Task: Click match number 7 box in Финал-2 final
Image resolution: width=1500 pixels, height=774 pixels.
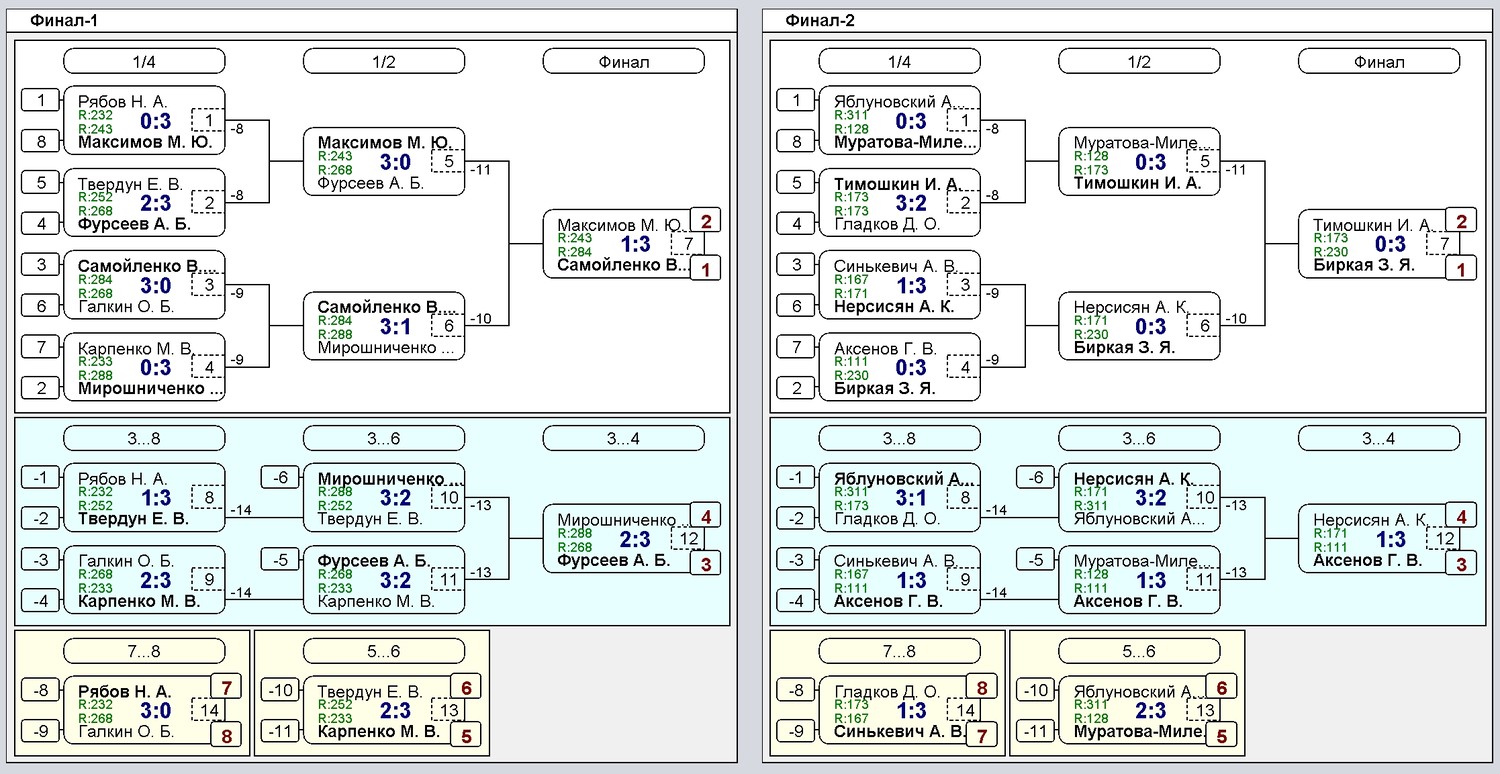Action: point(1443,244)
